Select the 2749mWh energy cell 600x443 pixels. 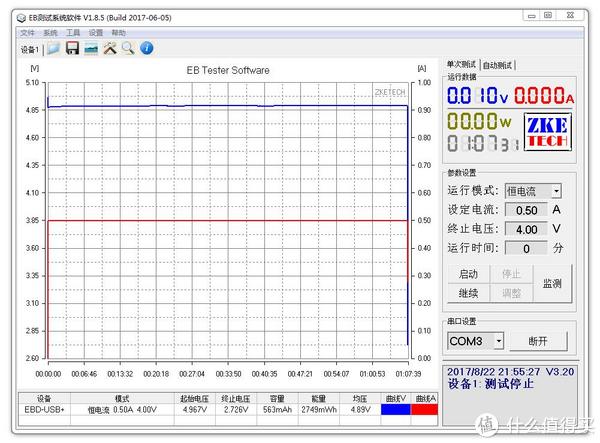coord(319,410)
